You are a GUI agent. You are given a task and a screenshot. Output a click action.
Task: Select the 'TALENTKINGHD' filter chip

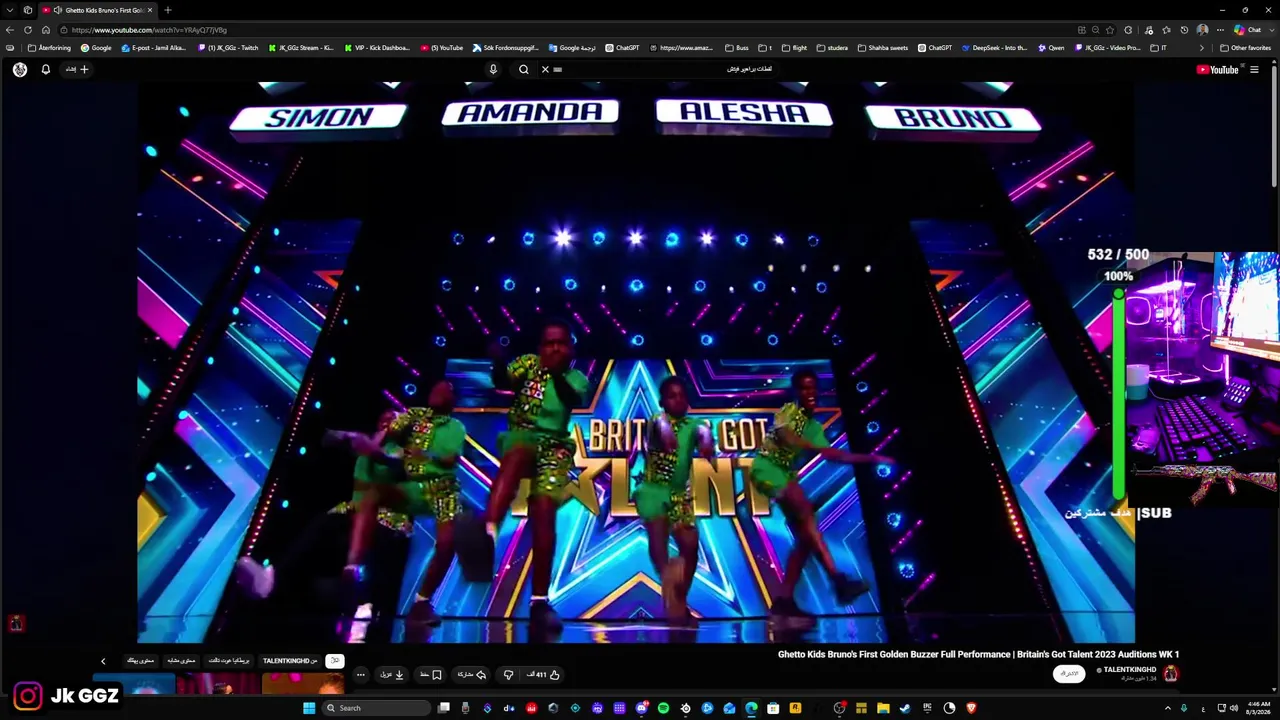(x=290, y=660)
